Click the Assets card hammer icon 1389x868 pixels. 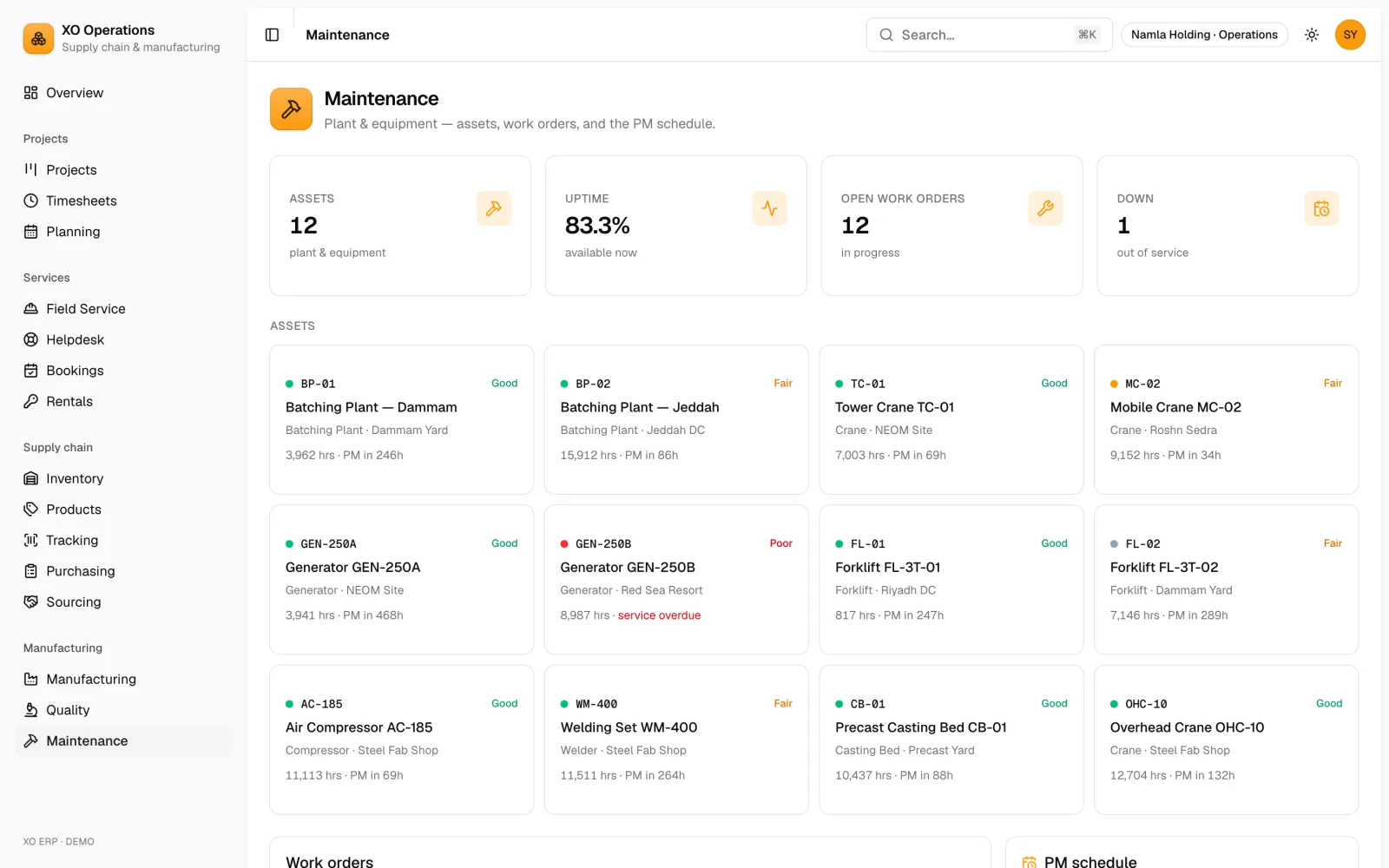pos(494,208)
